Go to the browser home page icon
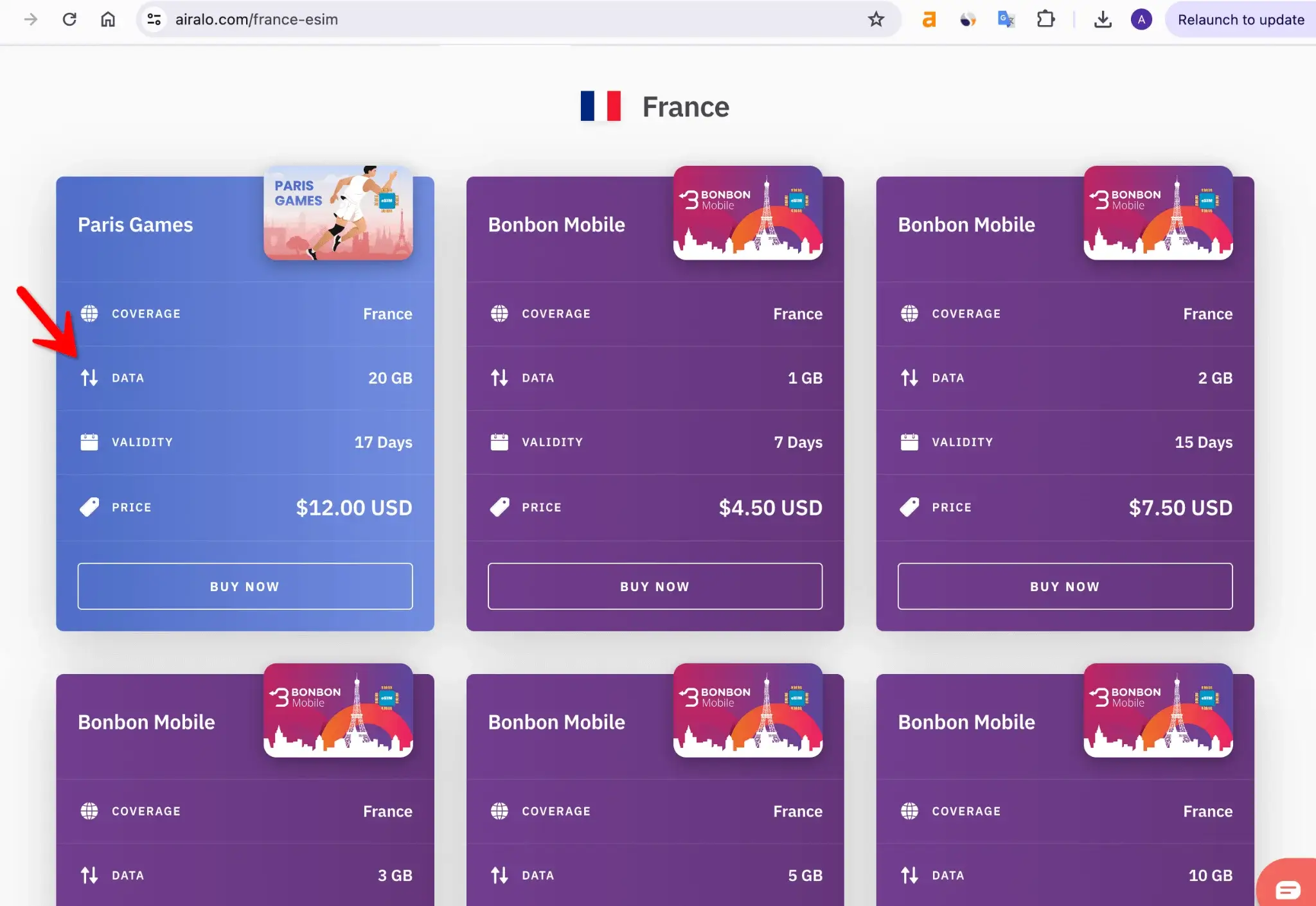 tap(108, 19)
